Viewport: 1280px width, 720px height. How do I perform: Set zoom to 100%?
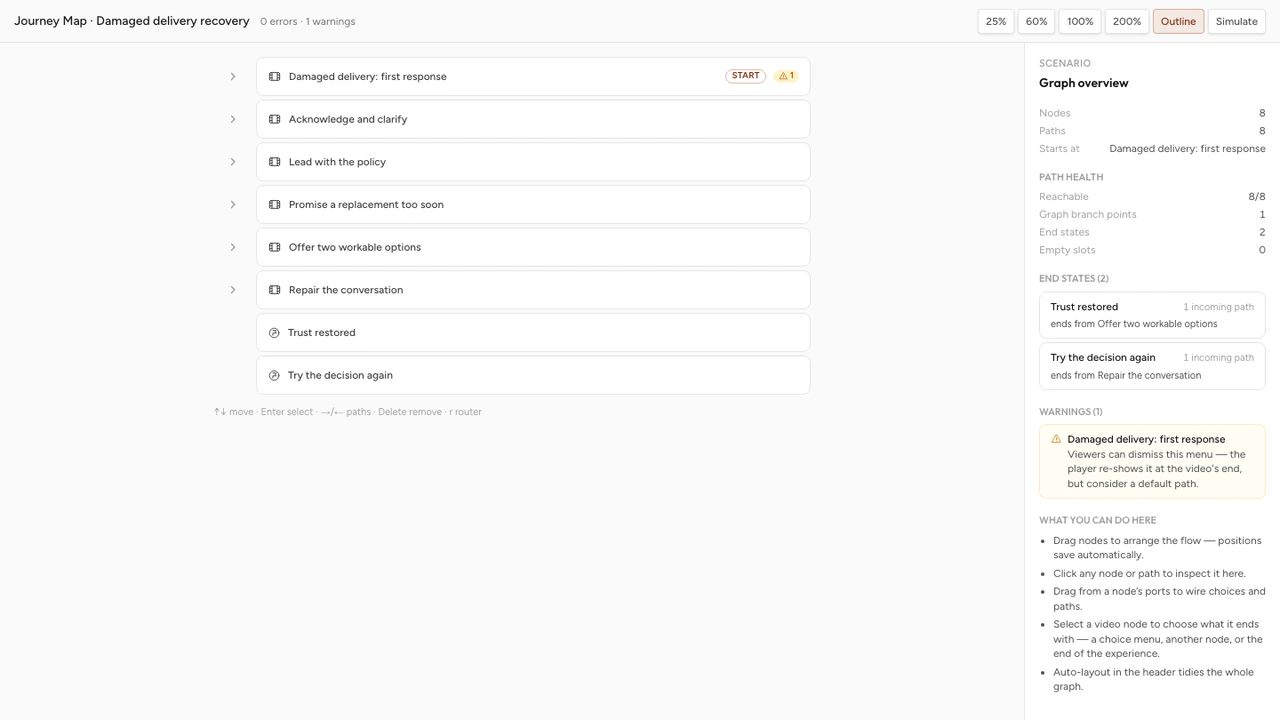click(1080, 21)
